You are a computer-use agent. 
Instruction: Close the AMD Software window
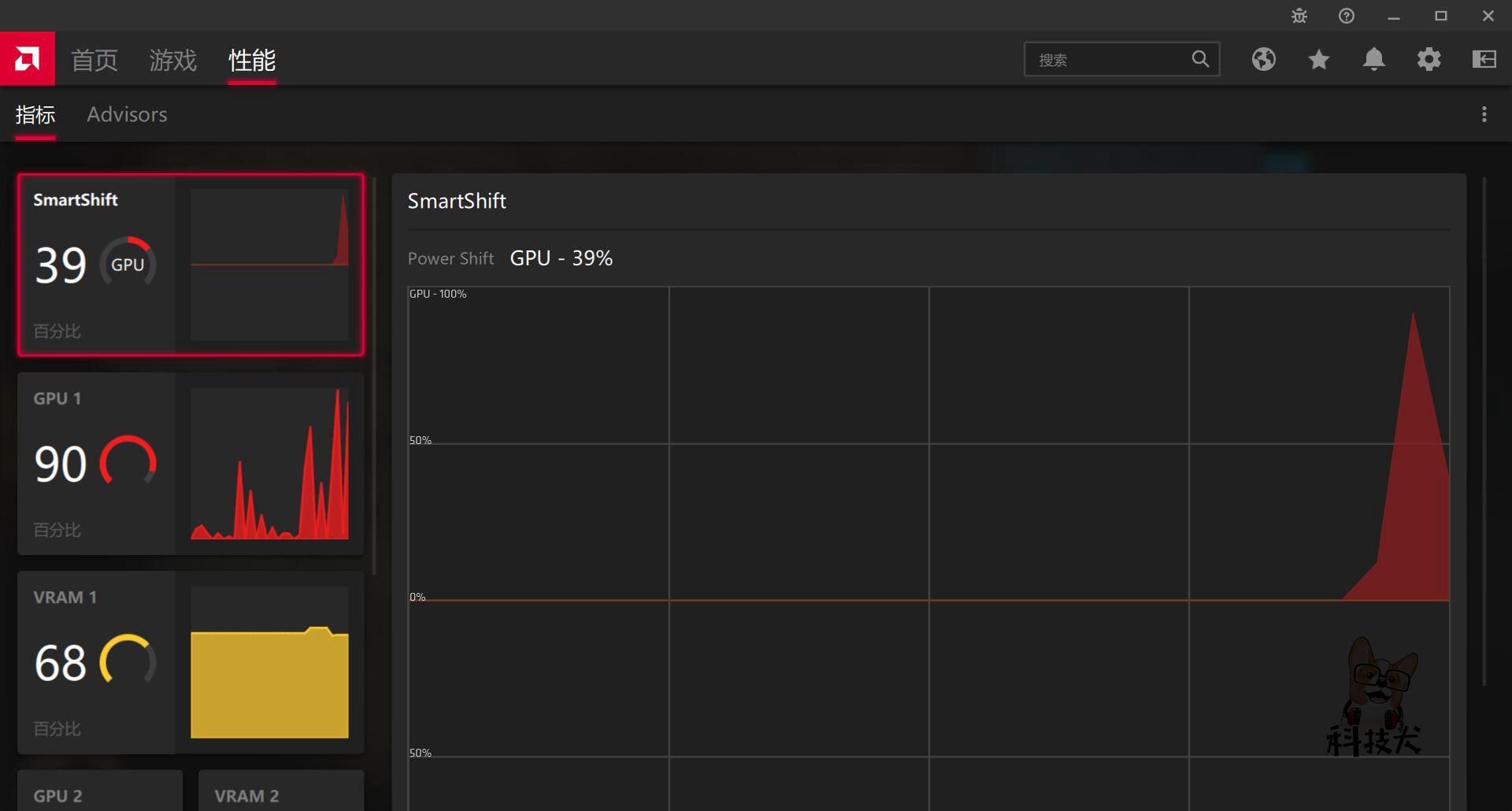[1488, 16]
